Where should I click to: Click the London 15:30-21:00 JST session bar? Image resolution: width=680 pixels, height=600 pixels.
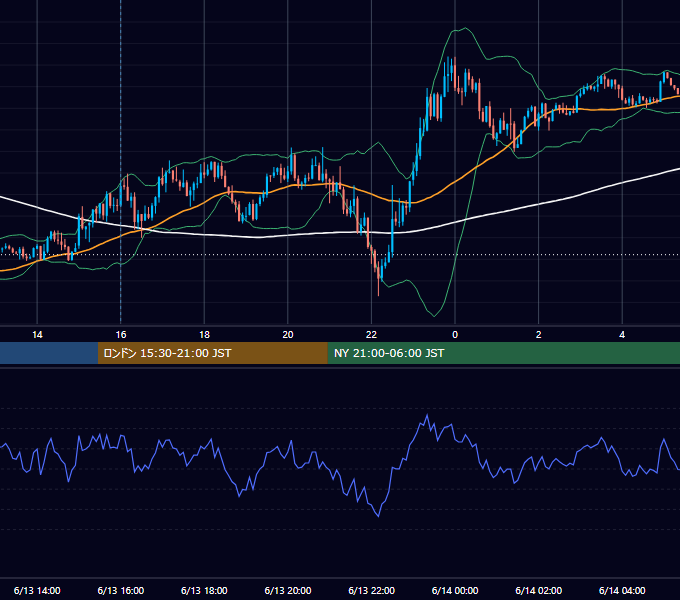(x=212, y=353)
